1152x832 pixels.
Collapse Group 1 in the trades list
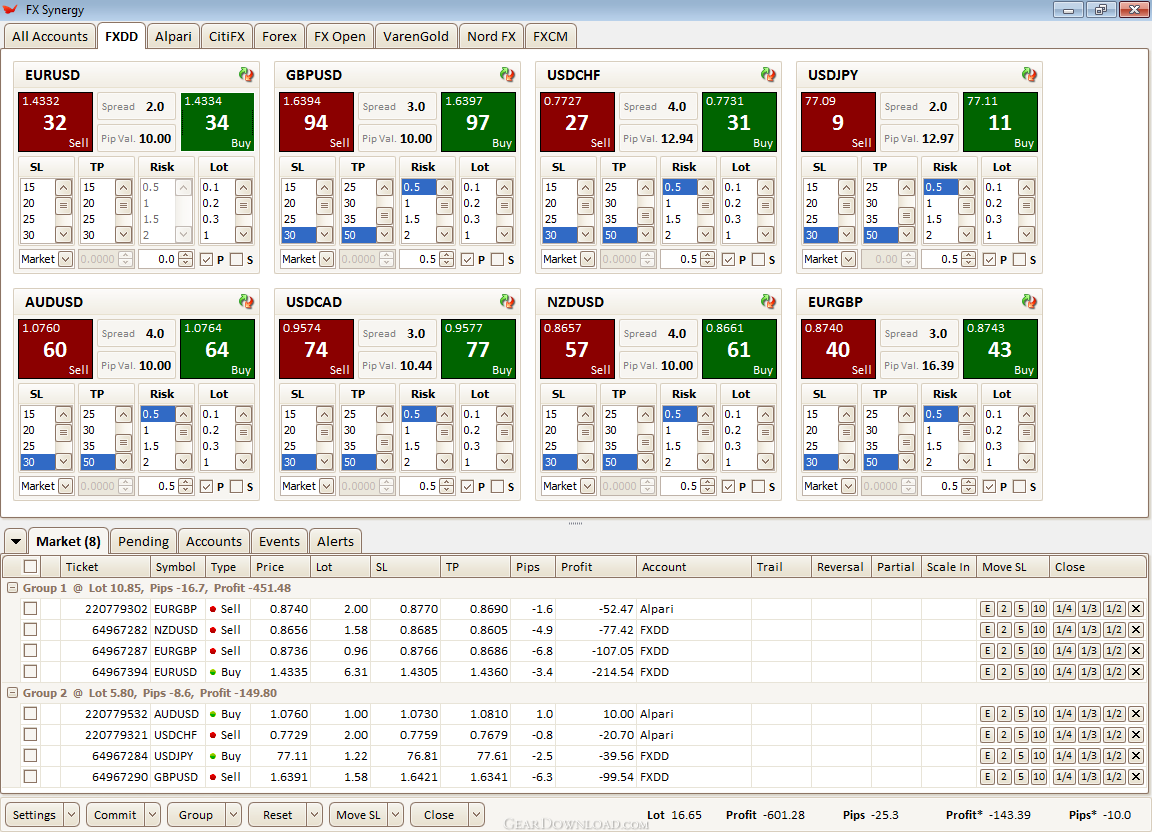12,588
